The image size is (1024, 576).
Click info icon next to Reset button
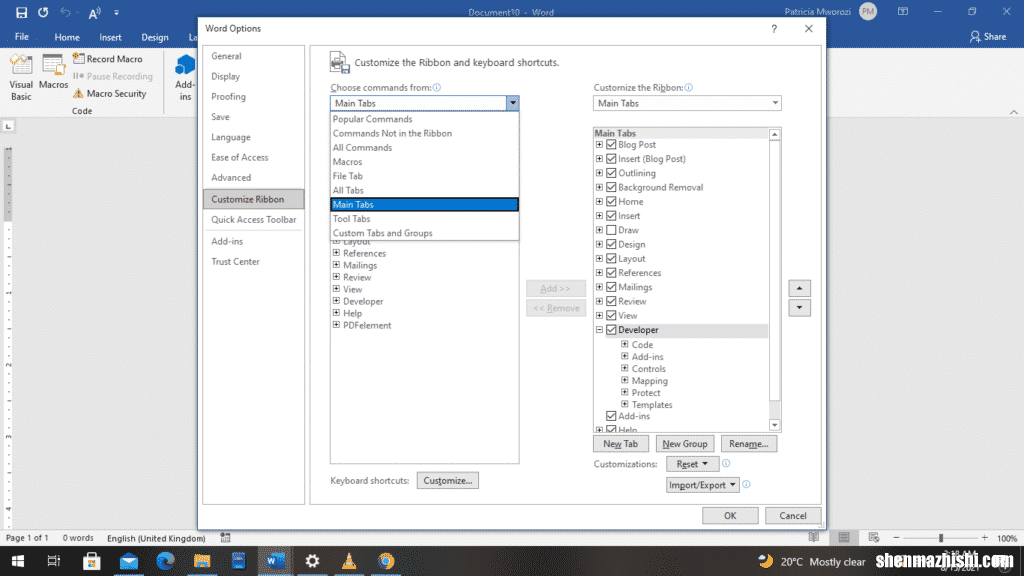coord(726,463)
